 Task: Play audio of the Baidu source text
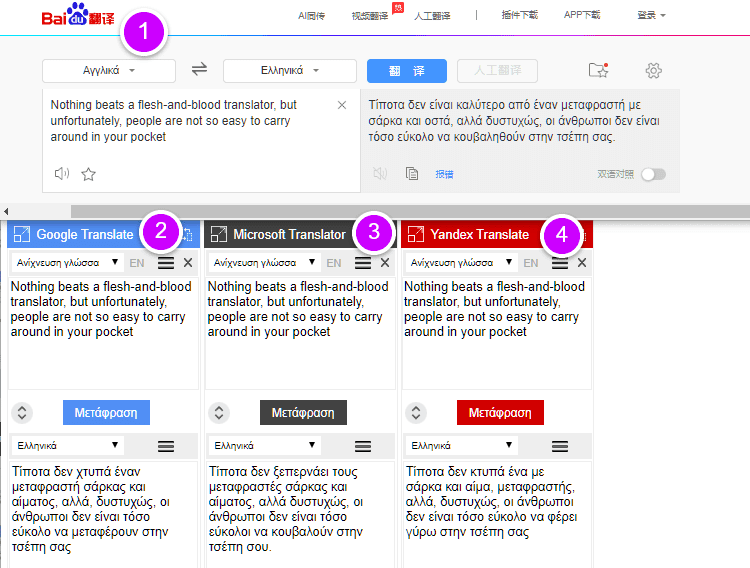(x=62, y=174)
